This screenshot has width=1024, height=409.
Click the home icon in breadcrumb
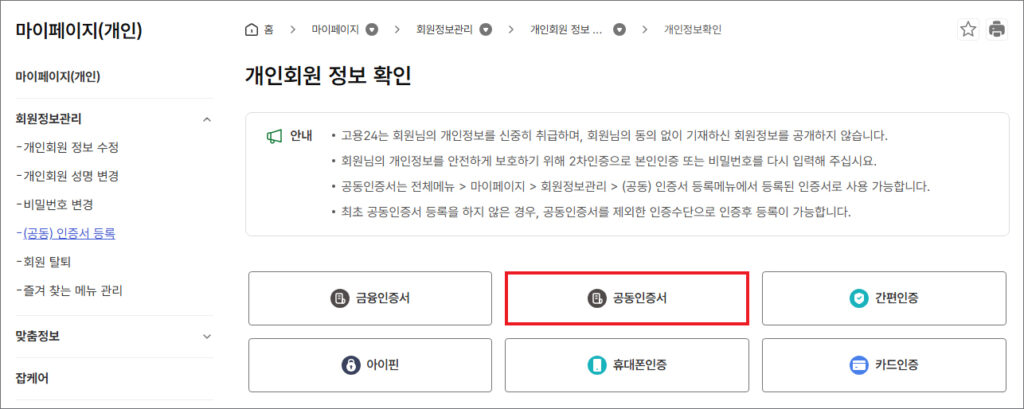[x=251, y=29]
